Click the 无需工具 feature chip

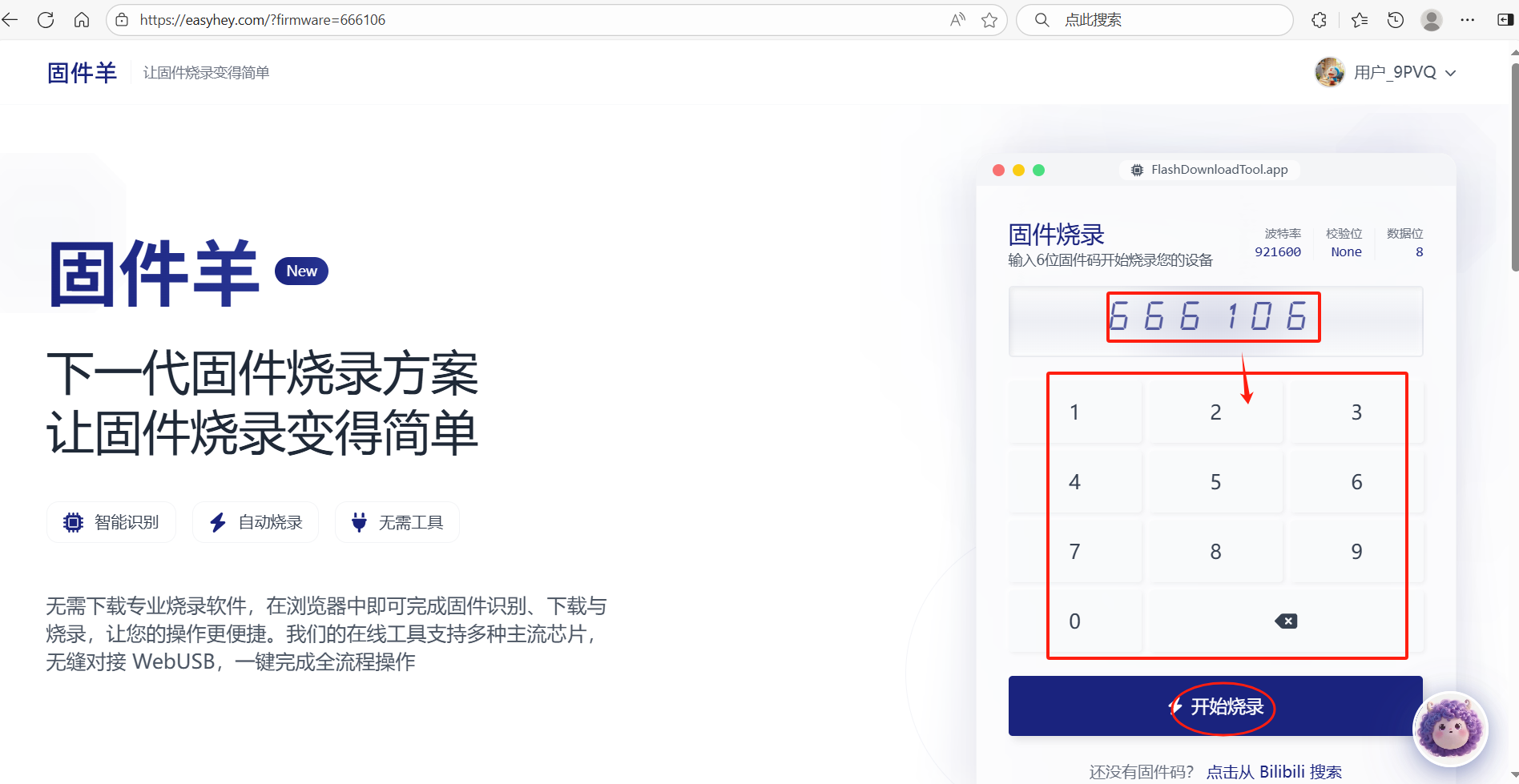click(397, 522)
